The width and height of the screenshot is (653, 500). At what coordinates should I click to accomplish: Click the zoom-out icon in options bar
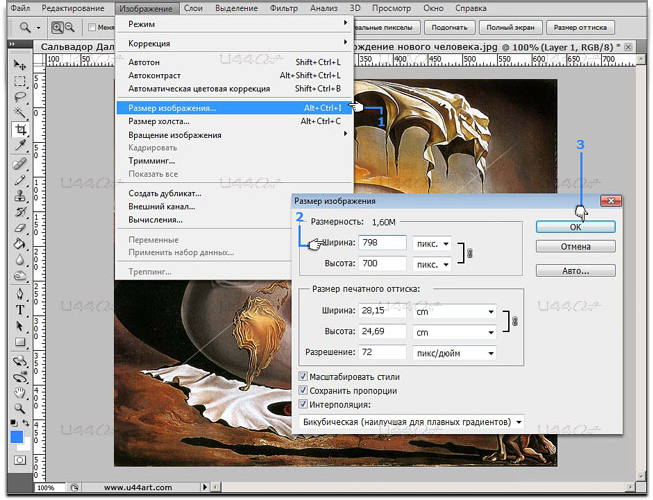tap(70, 28)
